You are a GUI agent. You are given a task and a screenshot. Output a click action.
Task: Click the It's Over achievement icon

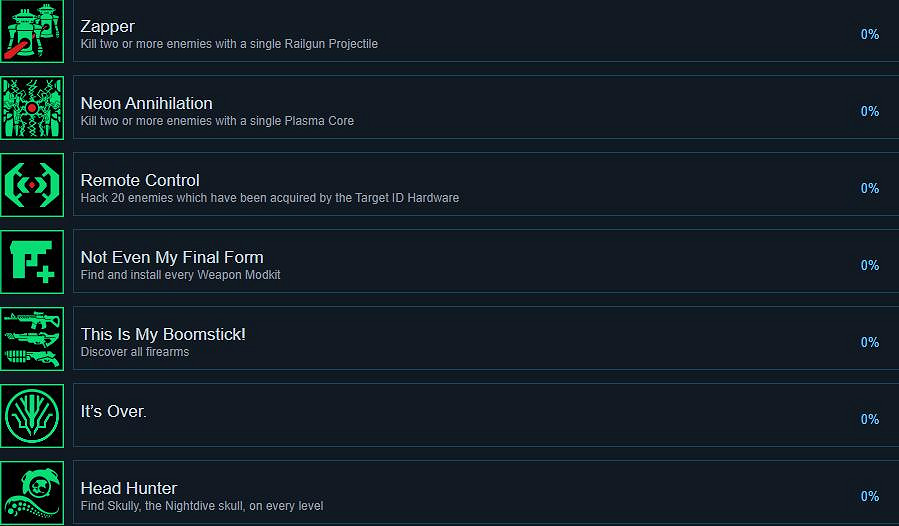tap(32, 416)
